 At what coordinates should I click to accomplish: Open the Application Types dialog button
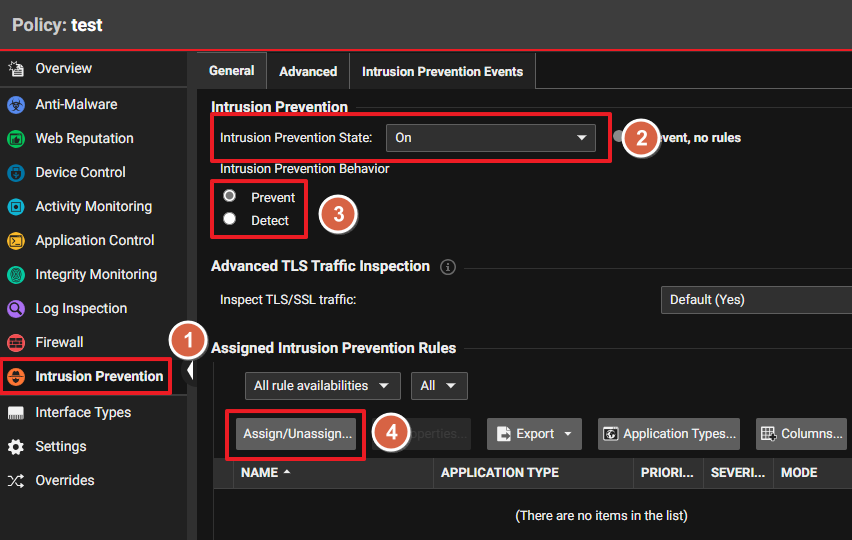pos(668,434)
